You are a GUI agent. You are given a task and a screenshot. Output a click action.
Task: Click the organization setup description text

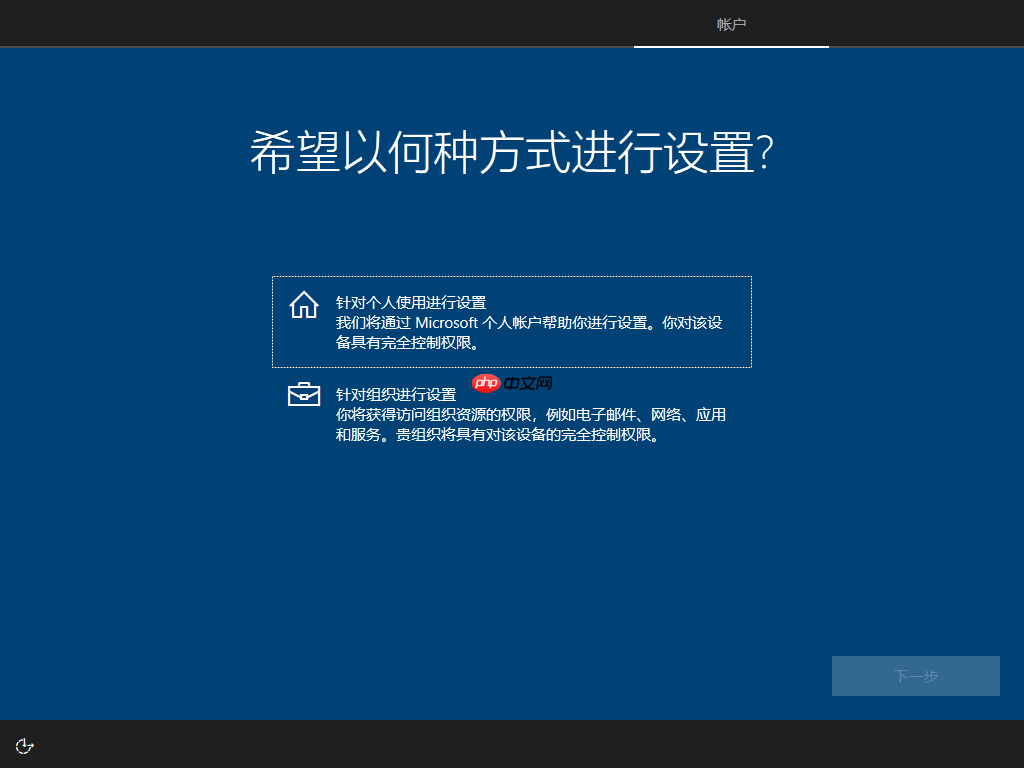530,423
